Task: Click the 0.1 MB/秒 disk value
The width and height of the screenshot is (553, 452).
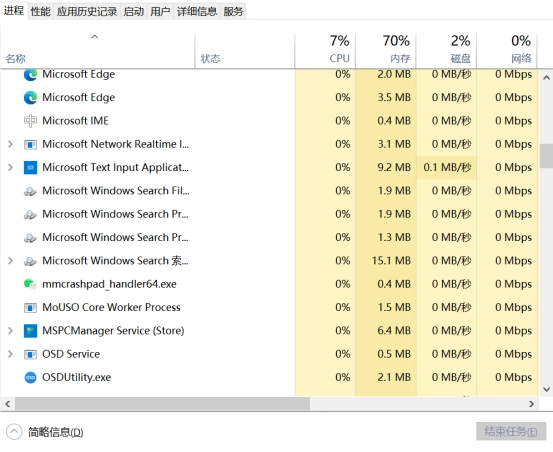Action: (447, 167)
